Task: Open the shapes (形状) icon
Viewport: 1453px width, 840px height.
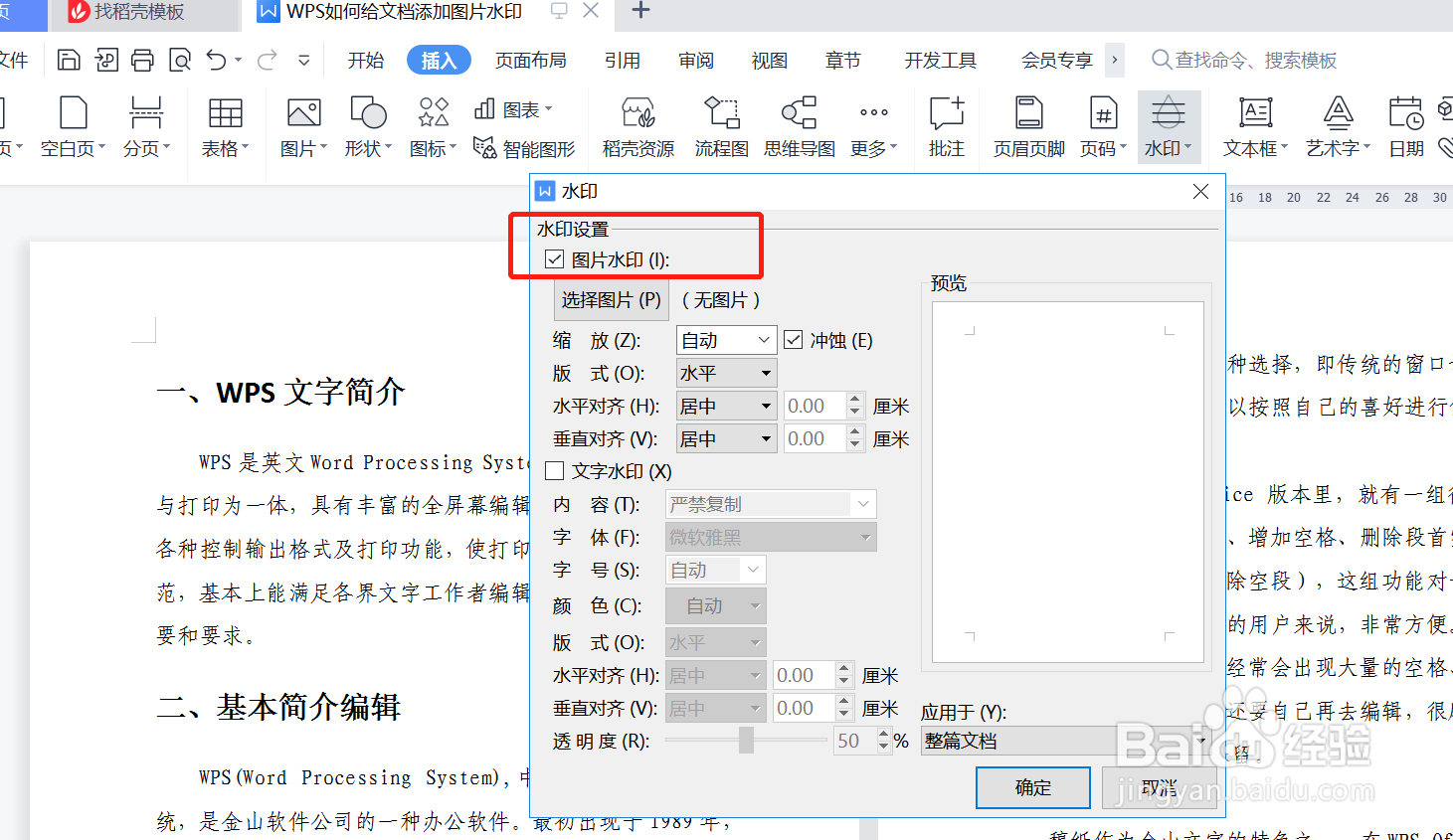Action: click(368, 113)
